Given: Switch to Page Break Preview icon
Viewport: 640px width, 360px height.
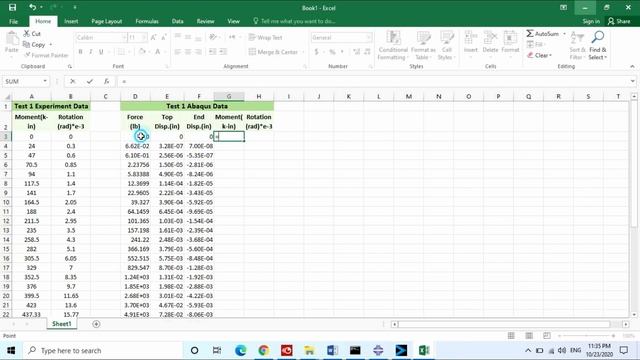Looking at the screenshot, I should [547, 336].
